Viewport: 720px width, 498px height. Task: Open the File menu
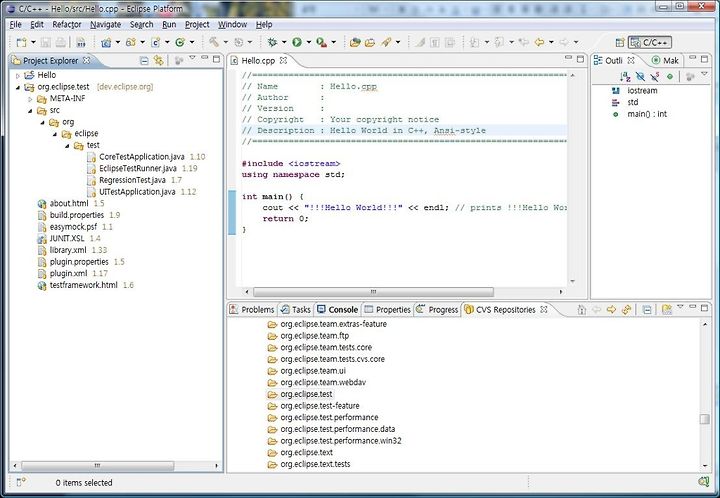click(15, 24)
